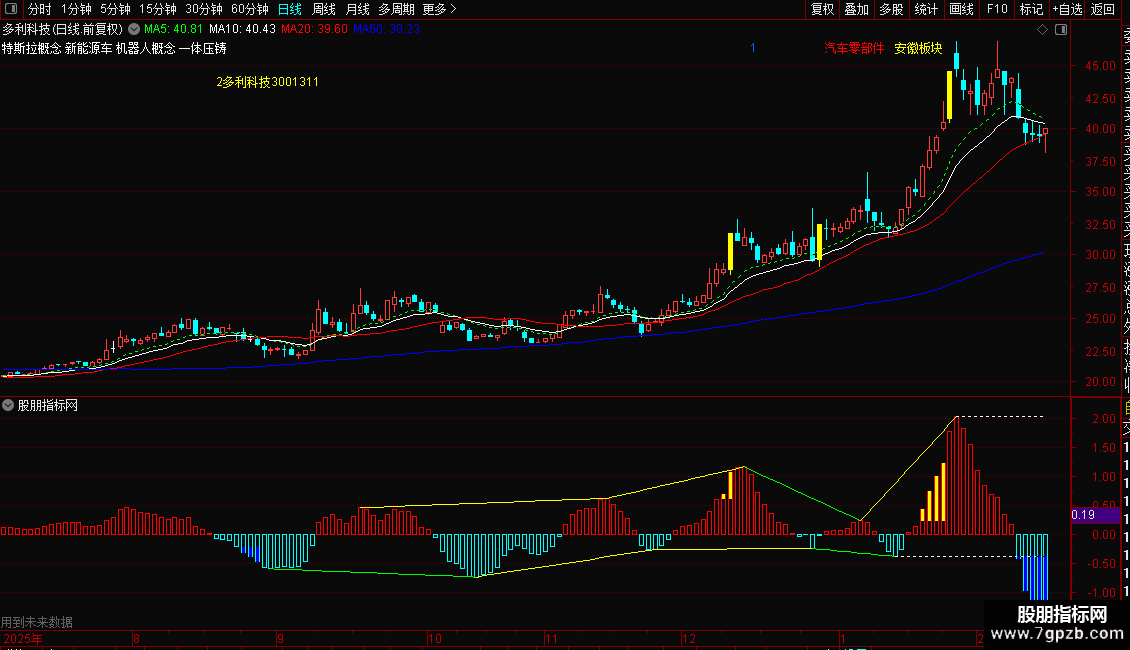Open the 多周期 multi-period view

coord(396,9)
